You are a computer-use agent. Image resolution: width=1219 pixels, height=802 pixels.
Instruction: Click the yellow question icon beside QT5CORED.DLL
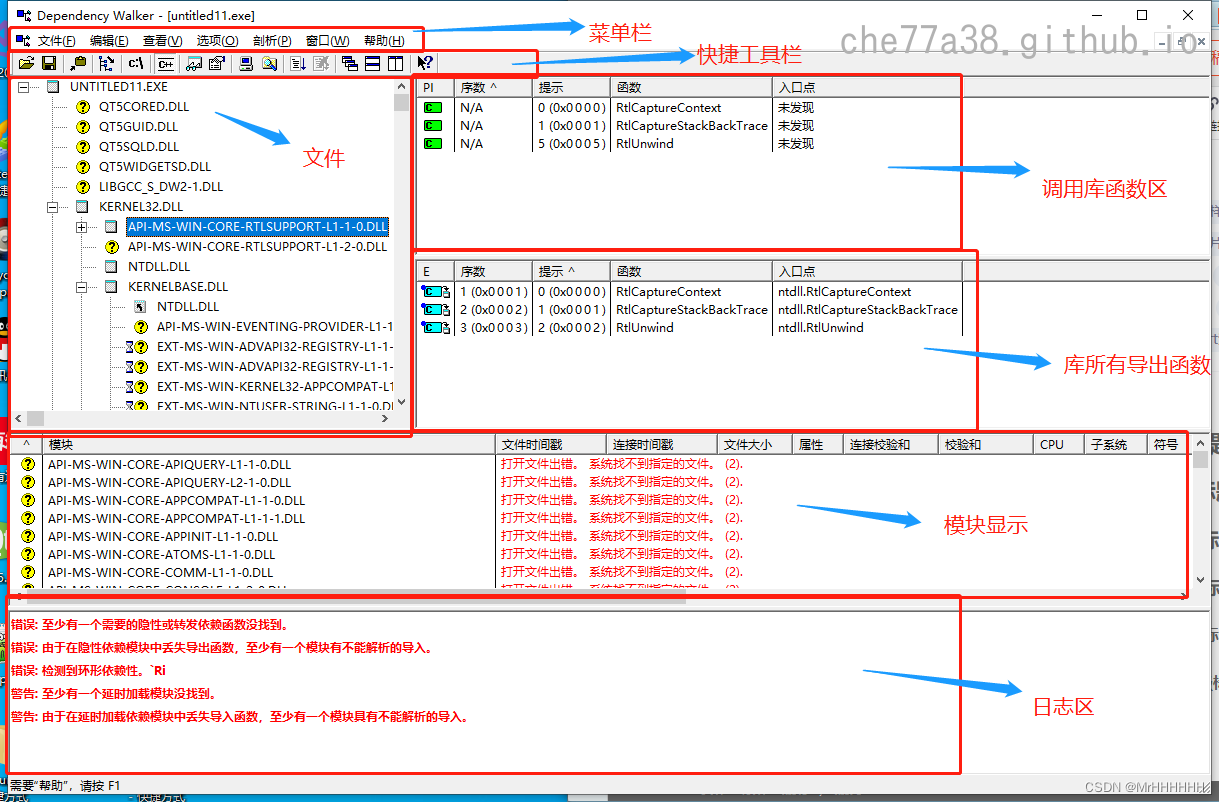pos(83,107)
